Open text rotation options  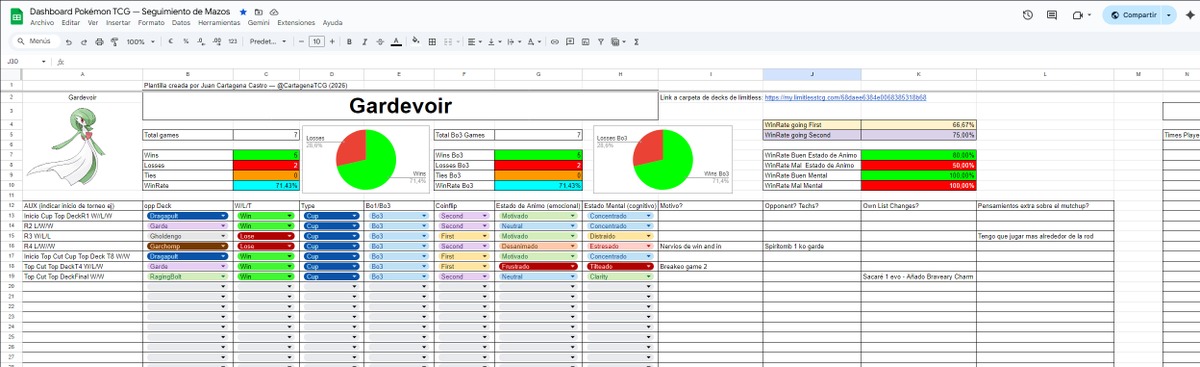pyautogui.click(x=535, y=42)
